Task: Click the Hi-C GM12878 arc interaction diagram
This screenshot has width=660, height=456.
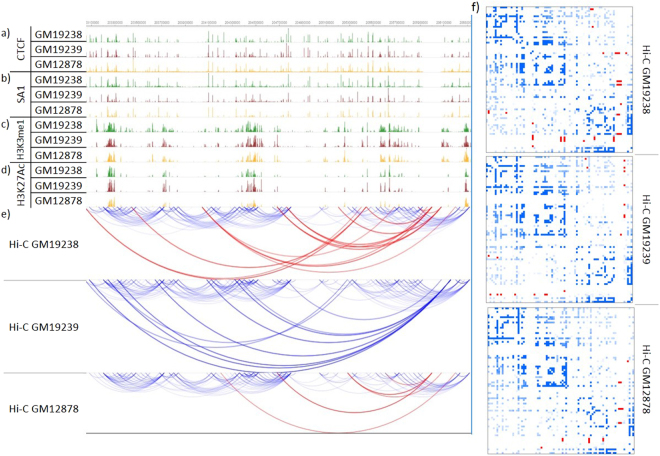Action: (x=279, y=403)
